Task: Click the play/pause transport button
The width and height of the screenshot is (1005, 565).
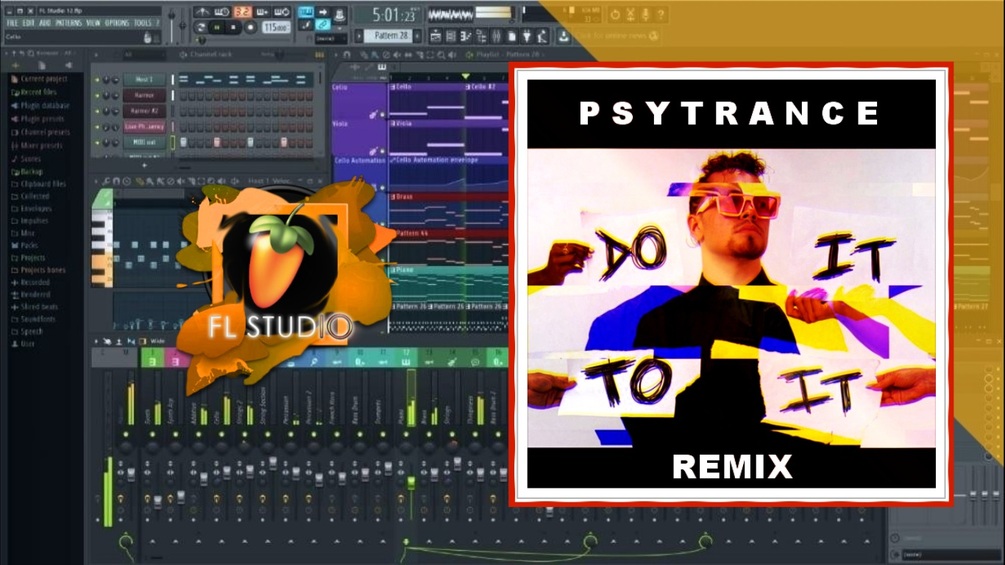Action: (217, 28)
